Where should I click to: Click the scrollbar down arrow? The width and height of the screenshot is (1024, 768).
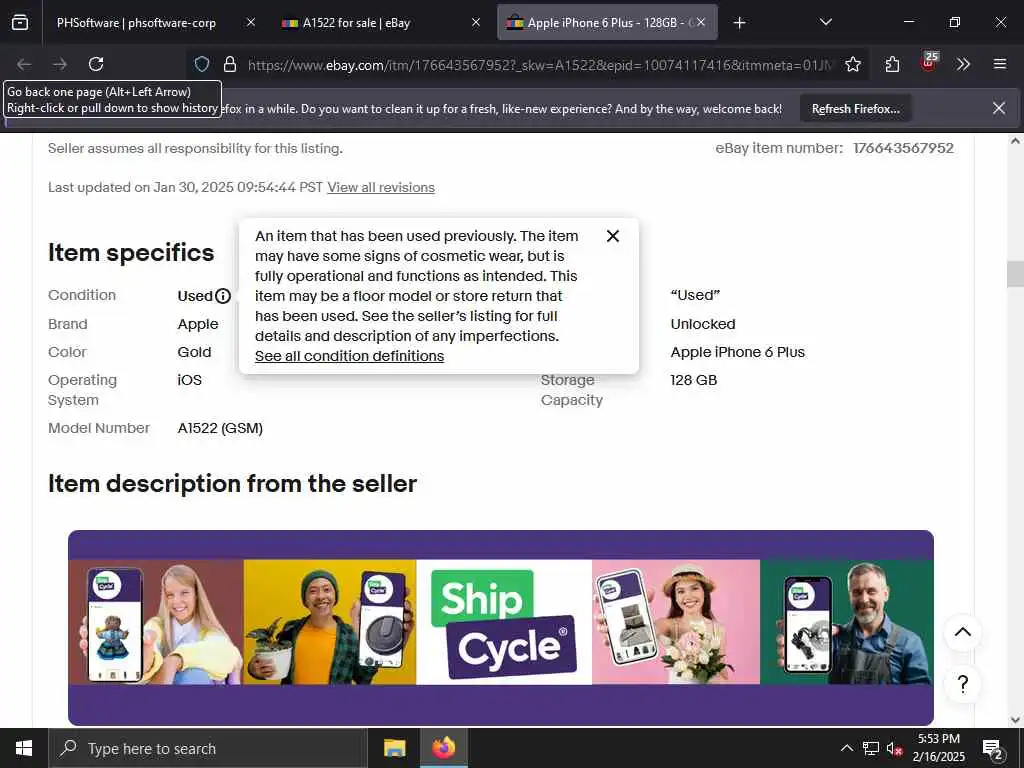click(1015, 720)
